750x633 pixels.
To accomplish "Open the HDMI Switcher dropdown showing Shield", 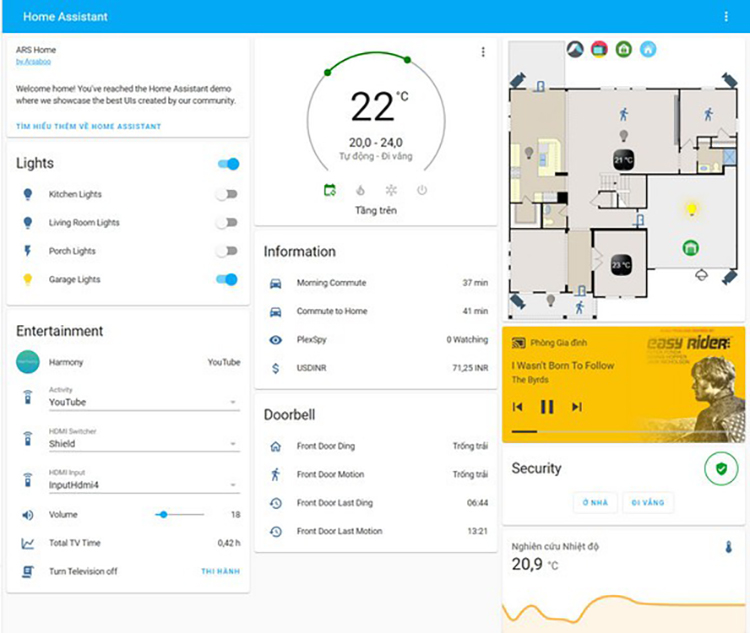I will pyautogui.click(x=143, y=444).
